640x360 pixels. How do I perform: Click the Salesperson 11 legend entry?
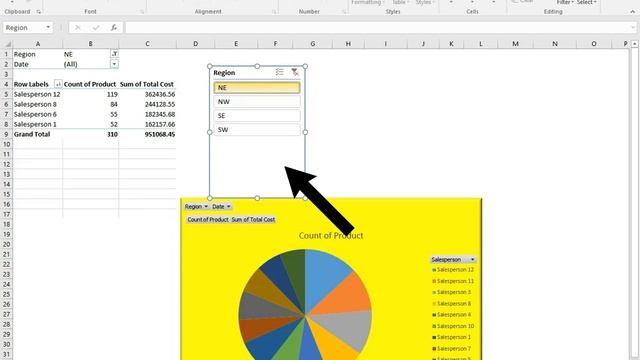tap(453, 281)
